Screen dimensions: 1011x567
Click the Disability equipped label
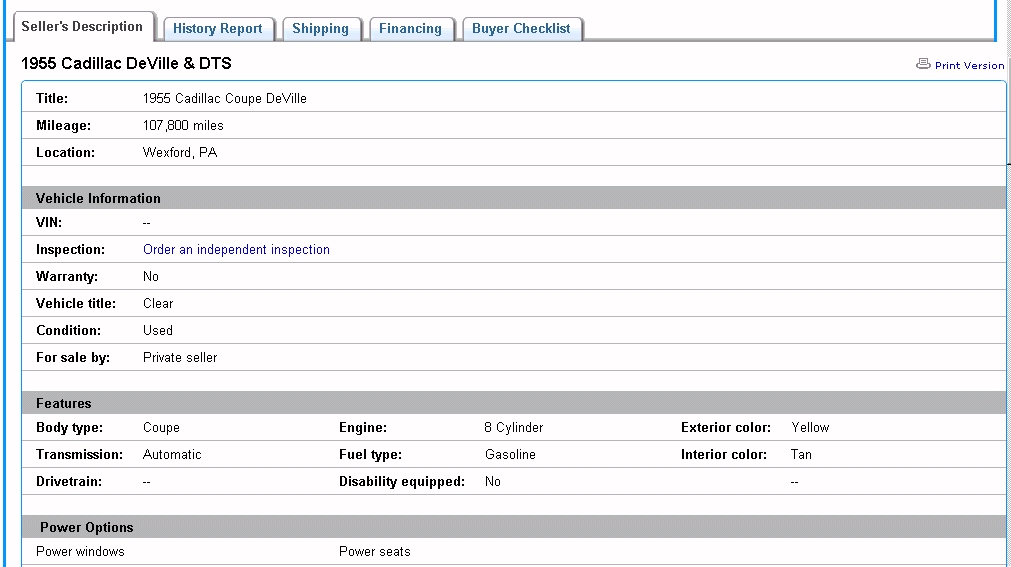point(402,482)
